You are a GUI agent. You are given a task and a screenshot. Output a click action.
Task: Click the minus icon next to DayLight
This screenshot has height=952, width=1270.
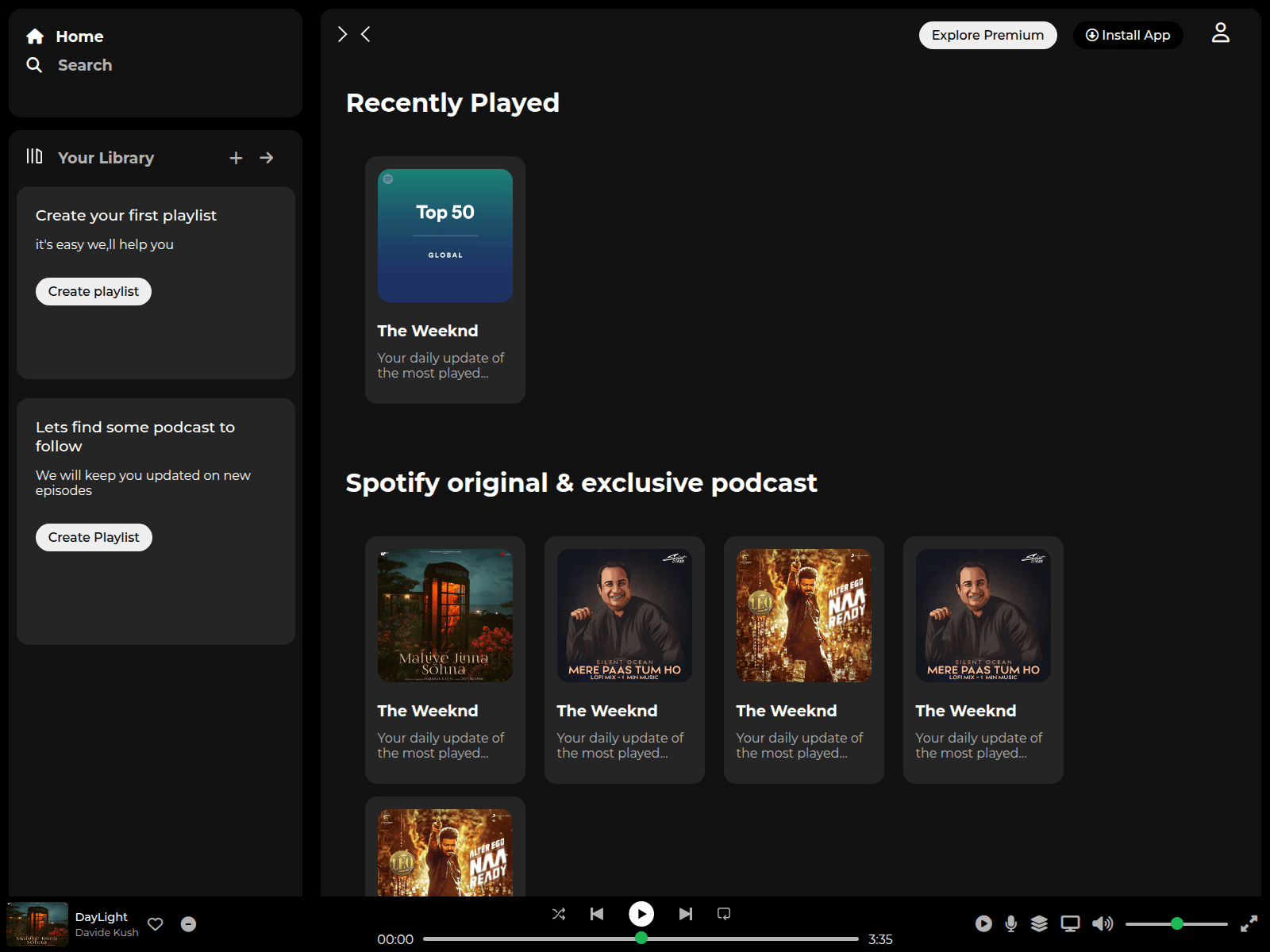[x=188, y=924]
